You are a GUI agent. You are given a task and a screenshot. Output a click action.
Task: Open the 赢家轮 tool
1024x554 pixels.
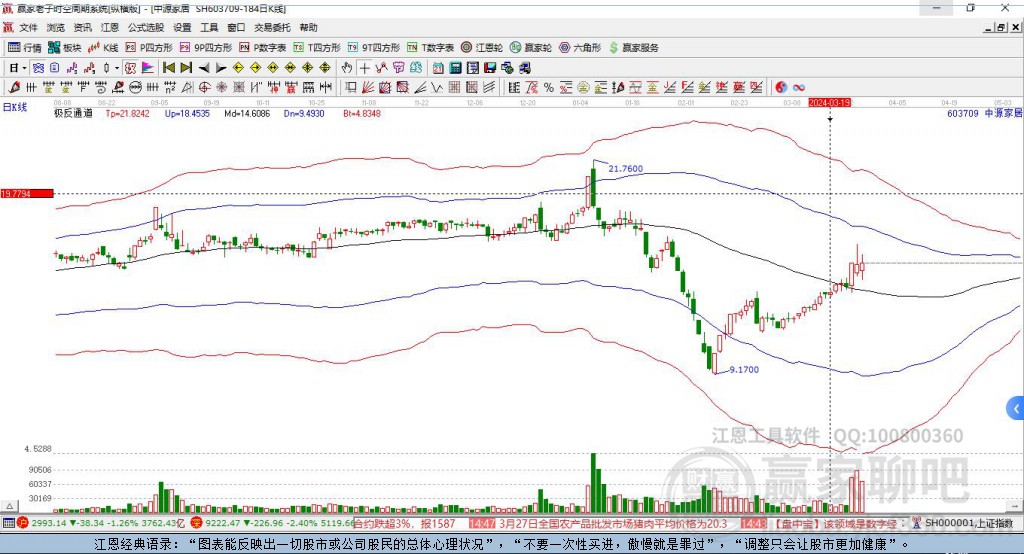tap(531, 48)
